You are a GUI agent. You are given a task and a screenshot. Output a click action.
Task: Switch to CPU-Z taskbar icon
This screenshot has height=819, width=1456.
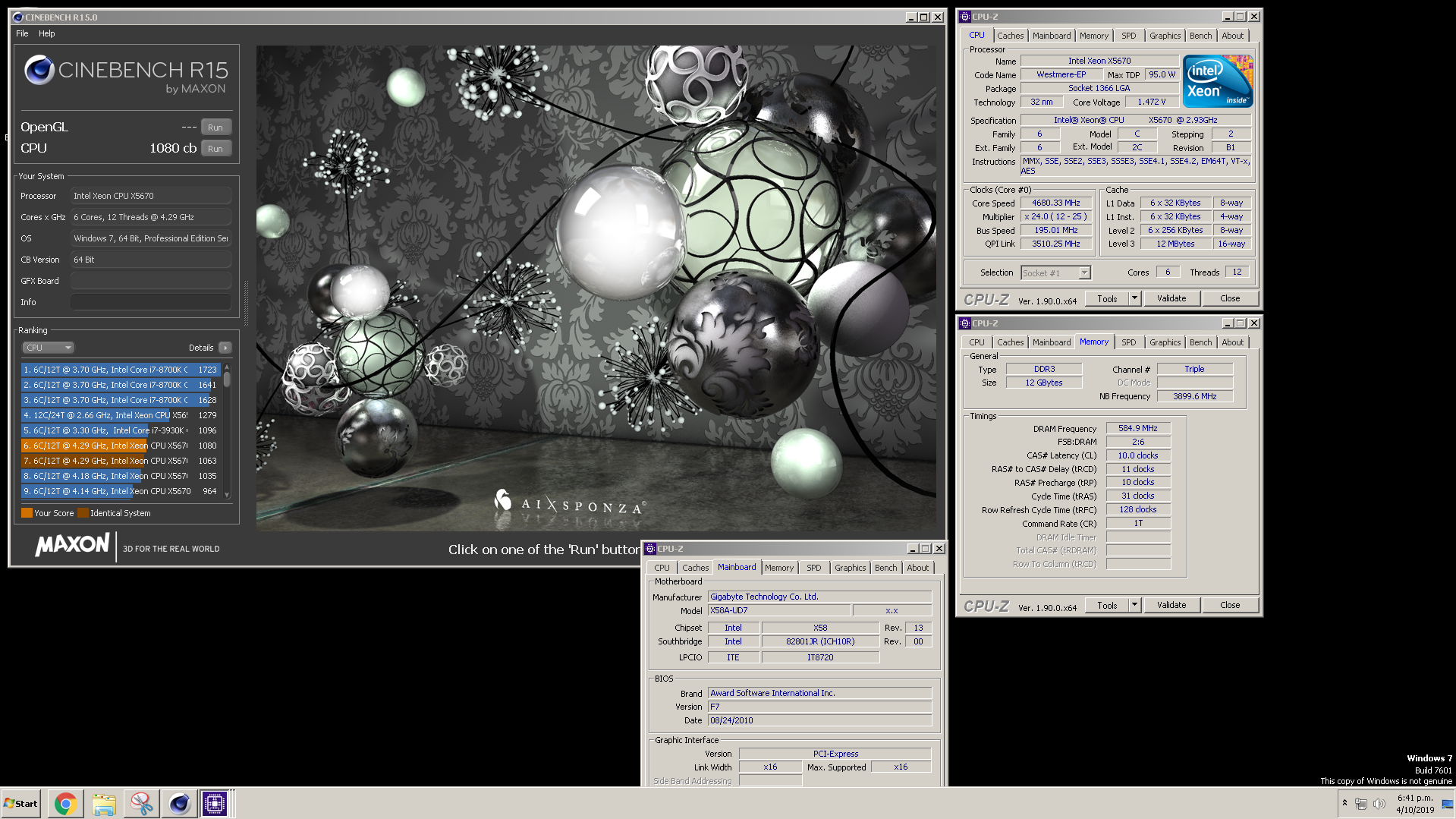pos(215,803)
